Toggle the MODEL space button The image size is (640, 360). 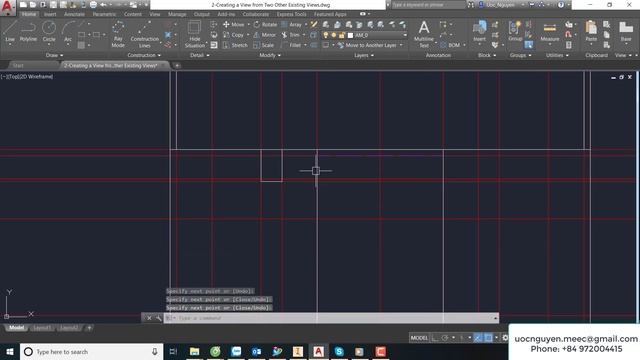click(419, 338)
